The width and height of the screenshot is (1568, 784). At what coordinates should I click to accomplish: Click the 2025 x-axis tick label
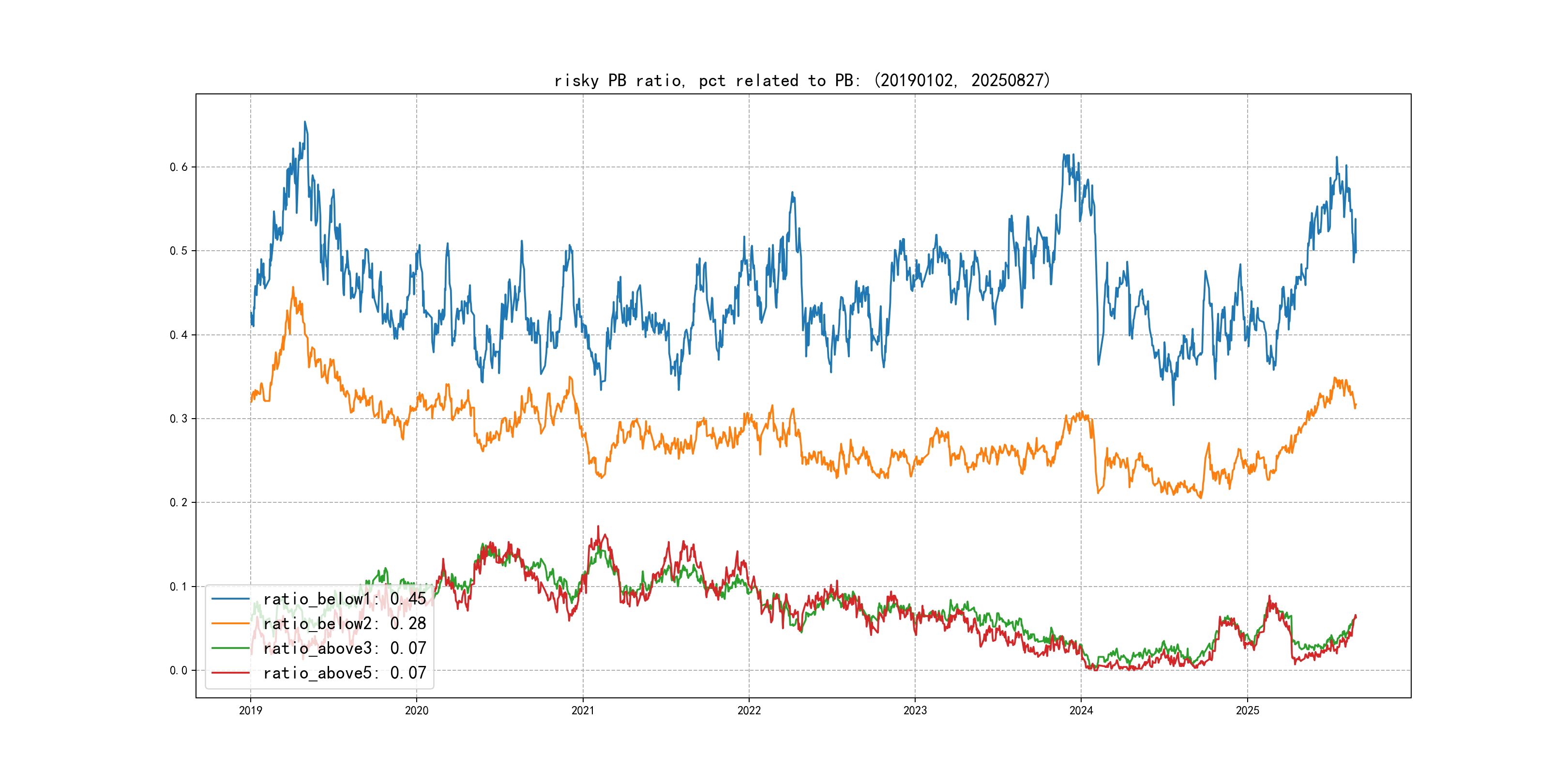(1247, 710)
